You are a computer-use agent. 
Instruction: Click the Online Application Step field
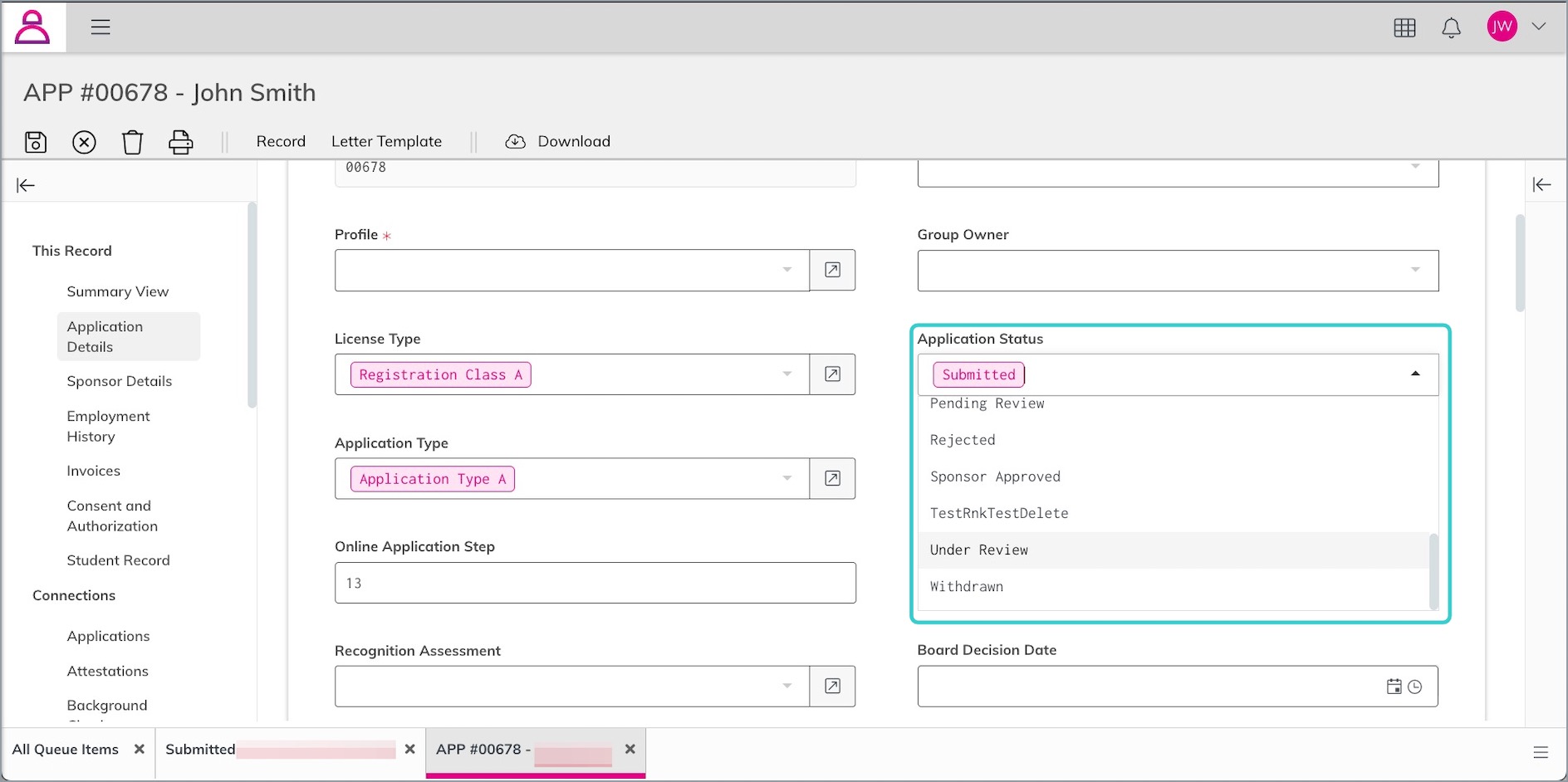click(595, 583)
